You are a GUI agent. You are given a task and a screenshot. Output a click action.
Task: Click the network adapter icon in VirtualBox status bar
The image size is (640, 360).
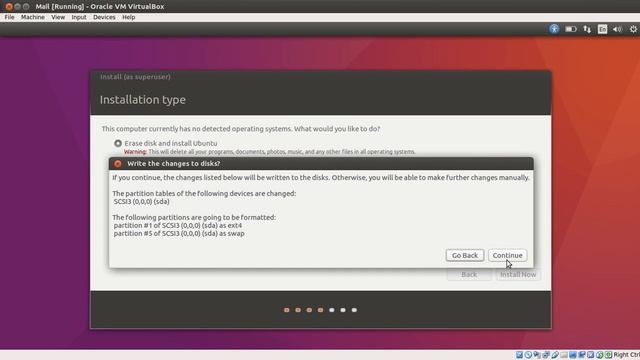(546, 355)
